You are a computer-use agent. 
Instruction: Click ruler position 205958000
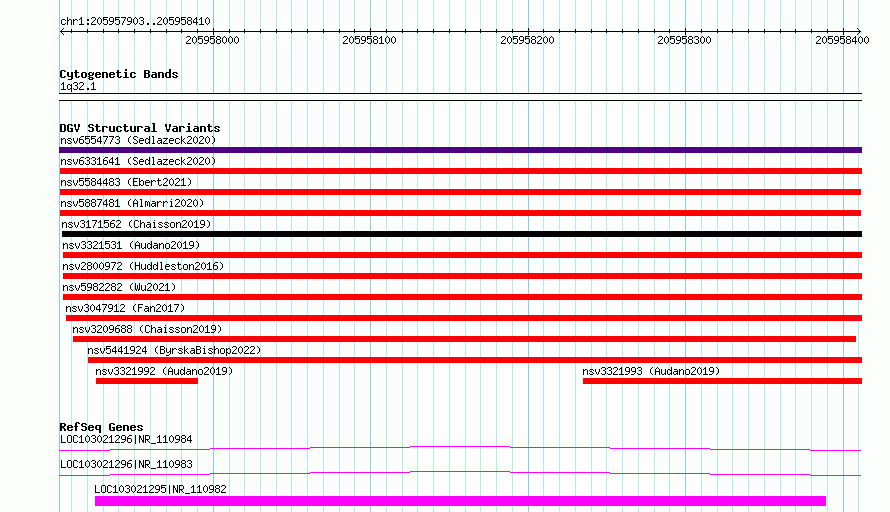point(212,40)
